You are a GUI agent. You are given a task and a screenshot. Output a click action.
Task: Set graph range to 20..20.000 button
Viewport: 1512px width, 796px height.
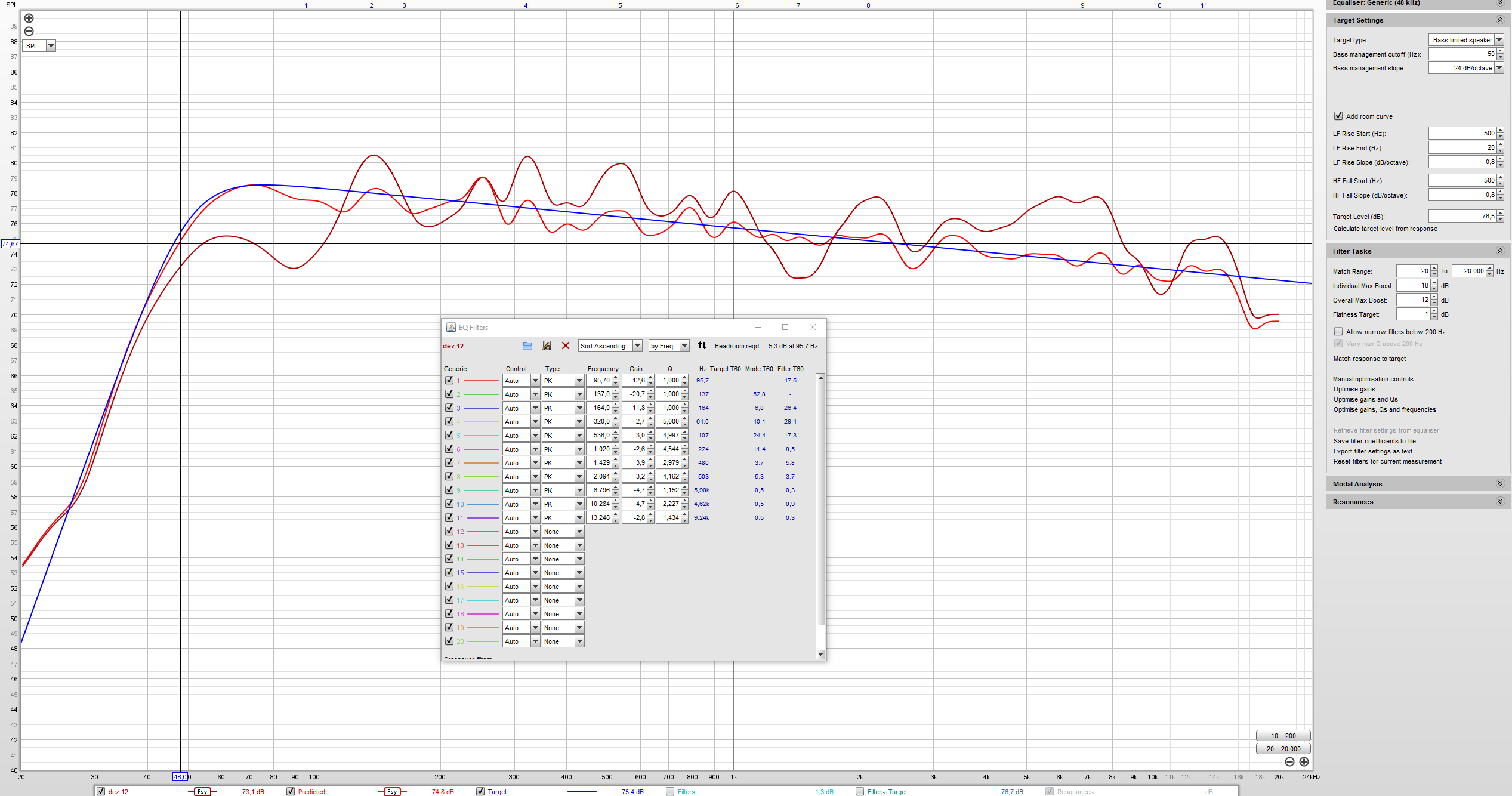pos(1283,749)
